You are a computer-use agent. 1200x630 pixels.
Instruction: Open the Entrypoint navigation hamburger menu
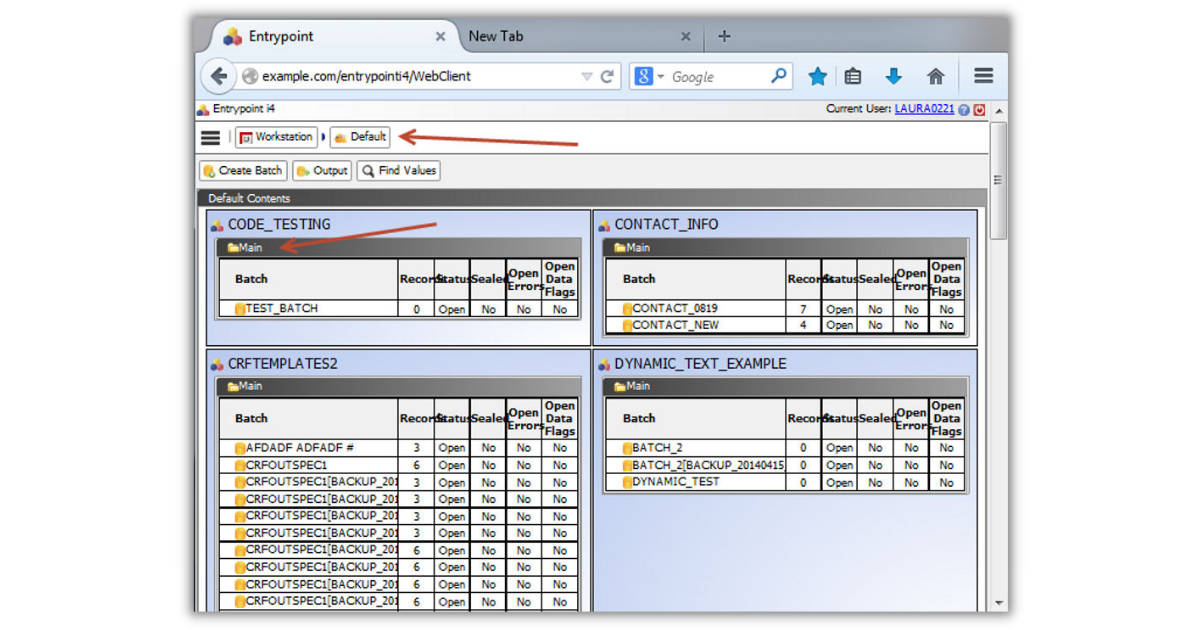[x=210, y=138]
